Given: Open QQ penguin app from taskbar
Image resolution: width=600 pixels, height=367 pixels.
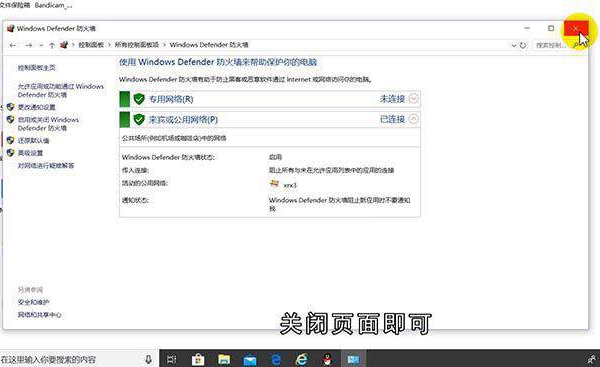Looking at the screenshot, I should pyautogui.click(x=327, y=359).
